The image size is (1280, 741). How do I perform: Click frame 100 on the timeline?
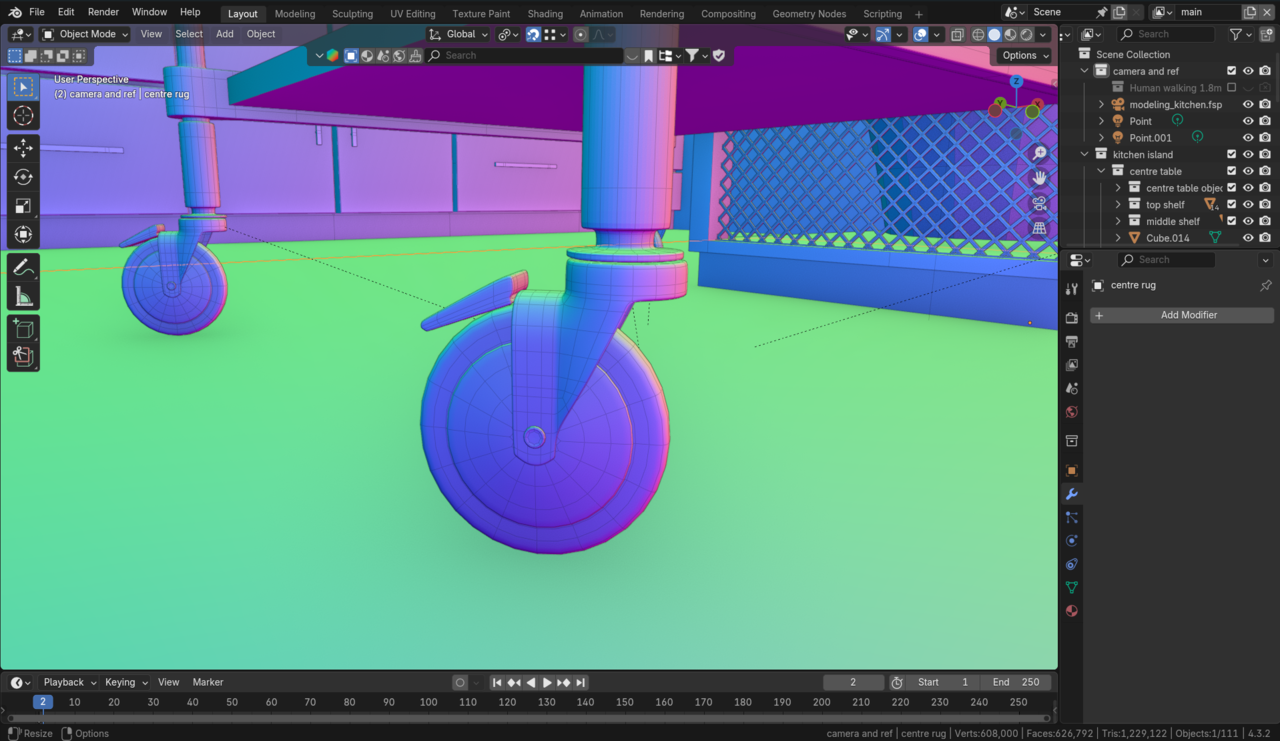click(428, 702)
